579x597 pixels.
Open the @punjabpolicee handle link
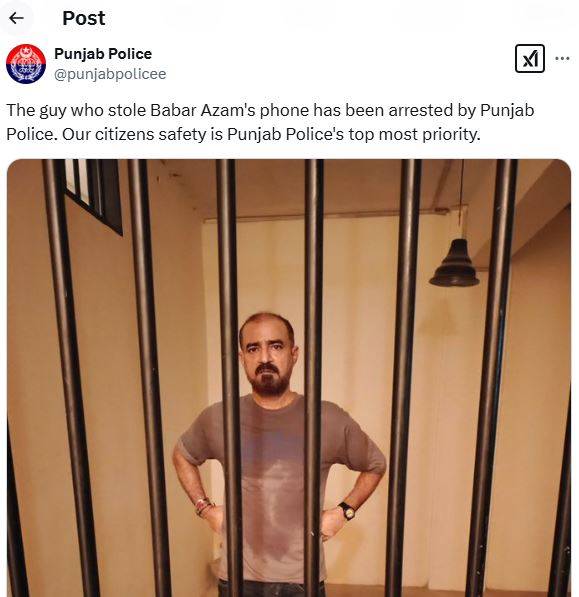coord(110,74)
